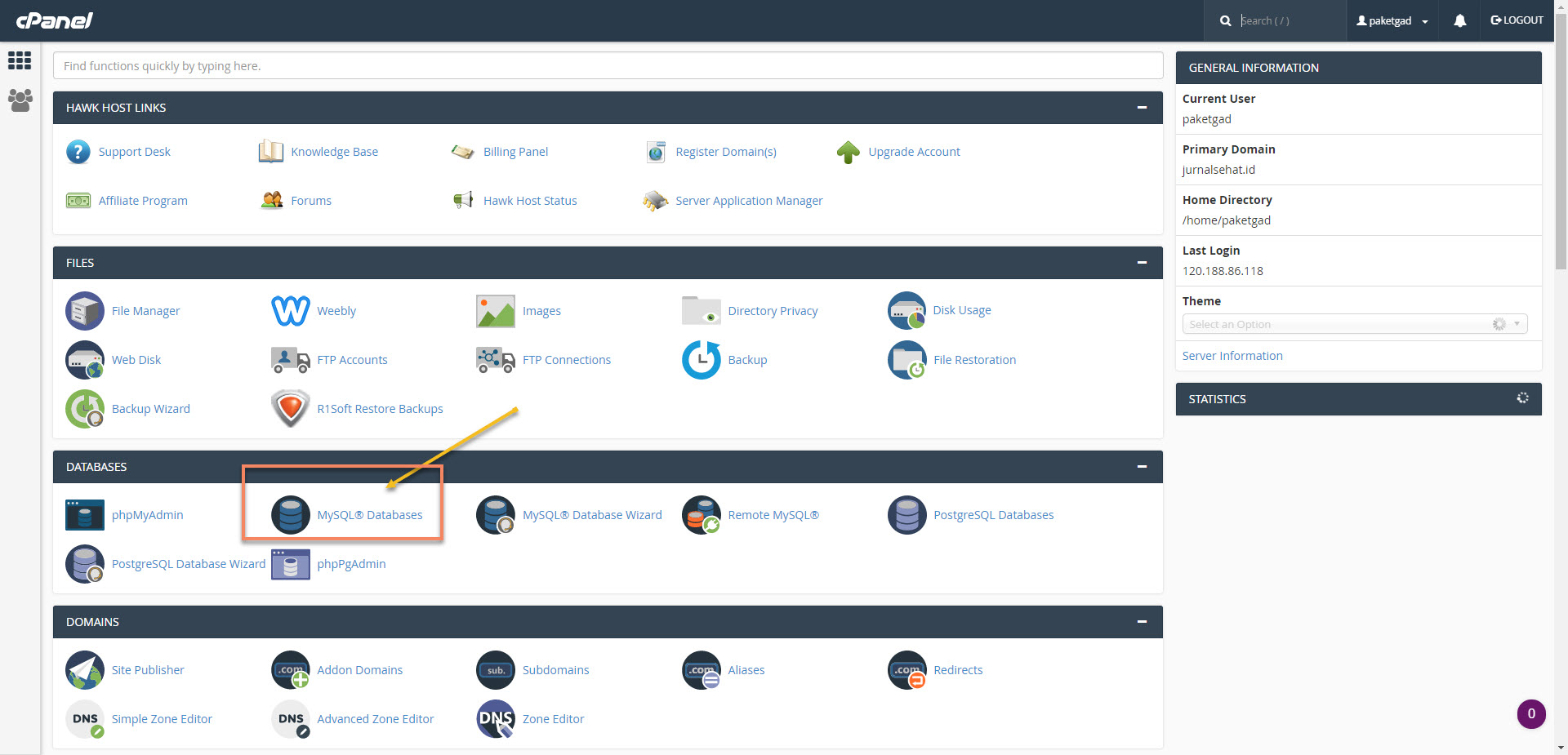
Task: Click the MySQL Databases icon
Action: (290, 515)
